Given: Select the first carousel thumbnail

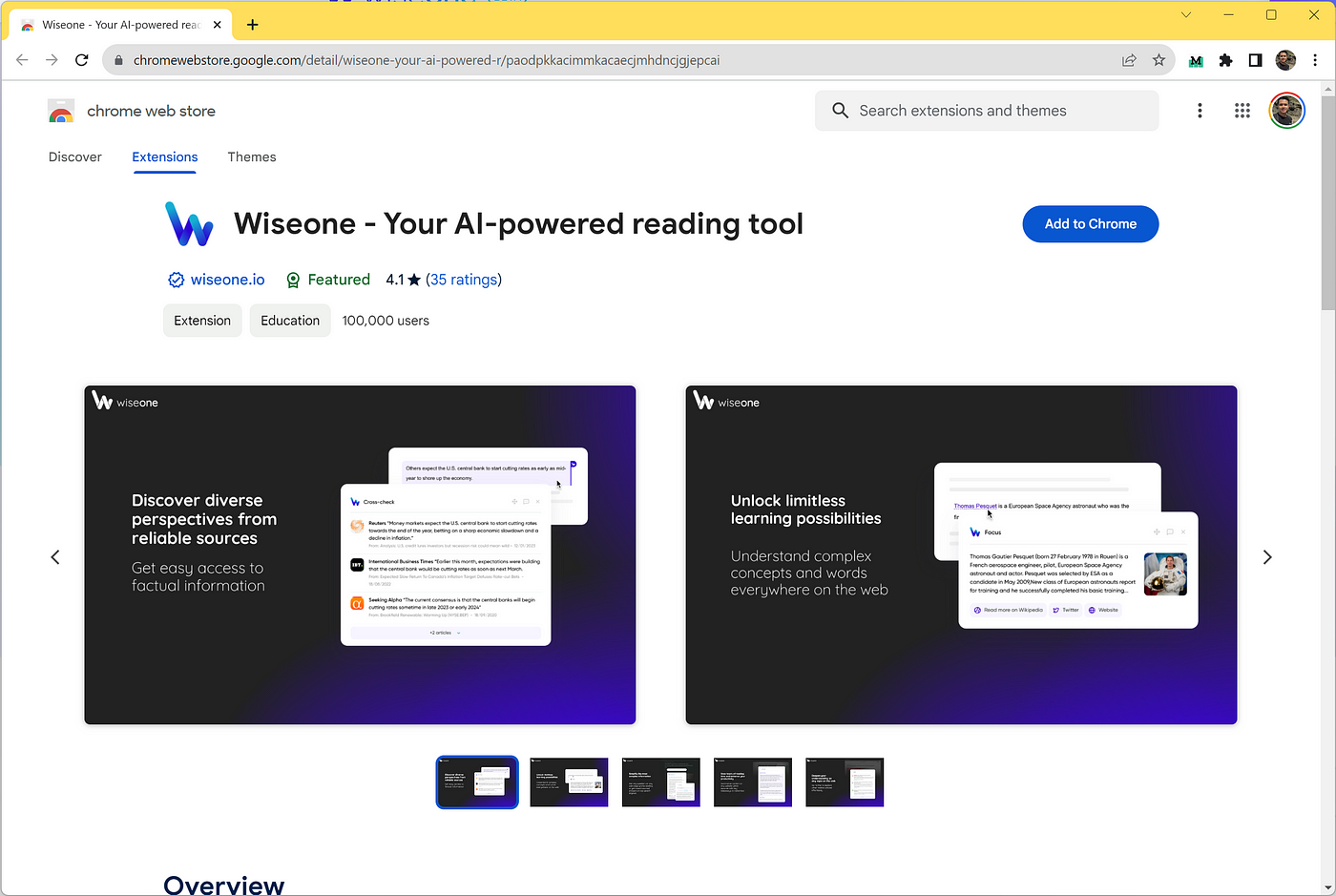Looking at the screenshot, I should point(477,782).
